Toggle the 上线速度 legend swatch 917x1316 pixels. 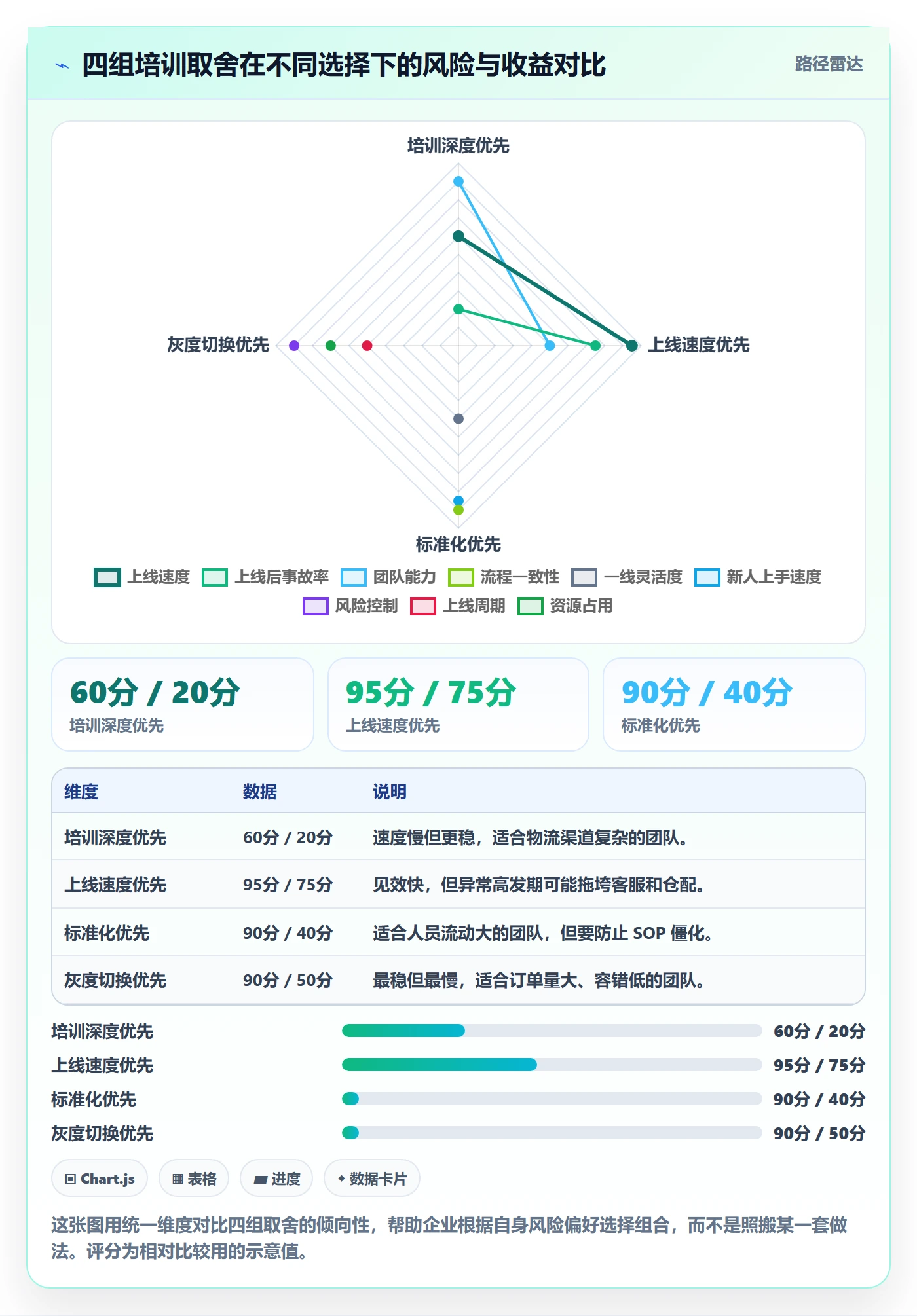[107, 577]
